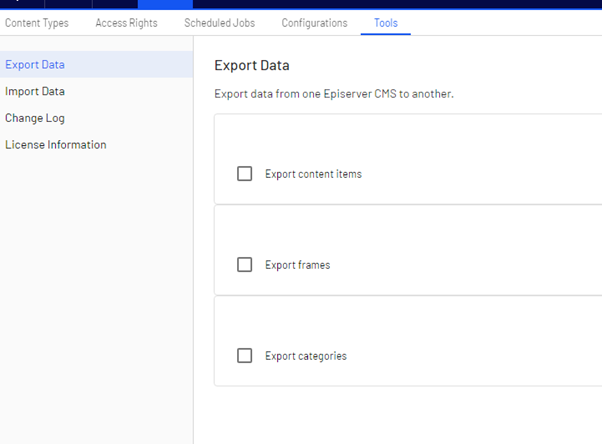Screen dimensions: 602x444
Task: Enable the Export content items checkbox
Action: click(244, 174)
